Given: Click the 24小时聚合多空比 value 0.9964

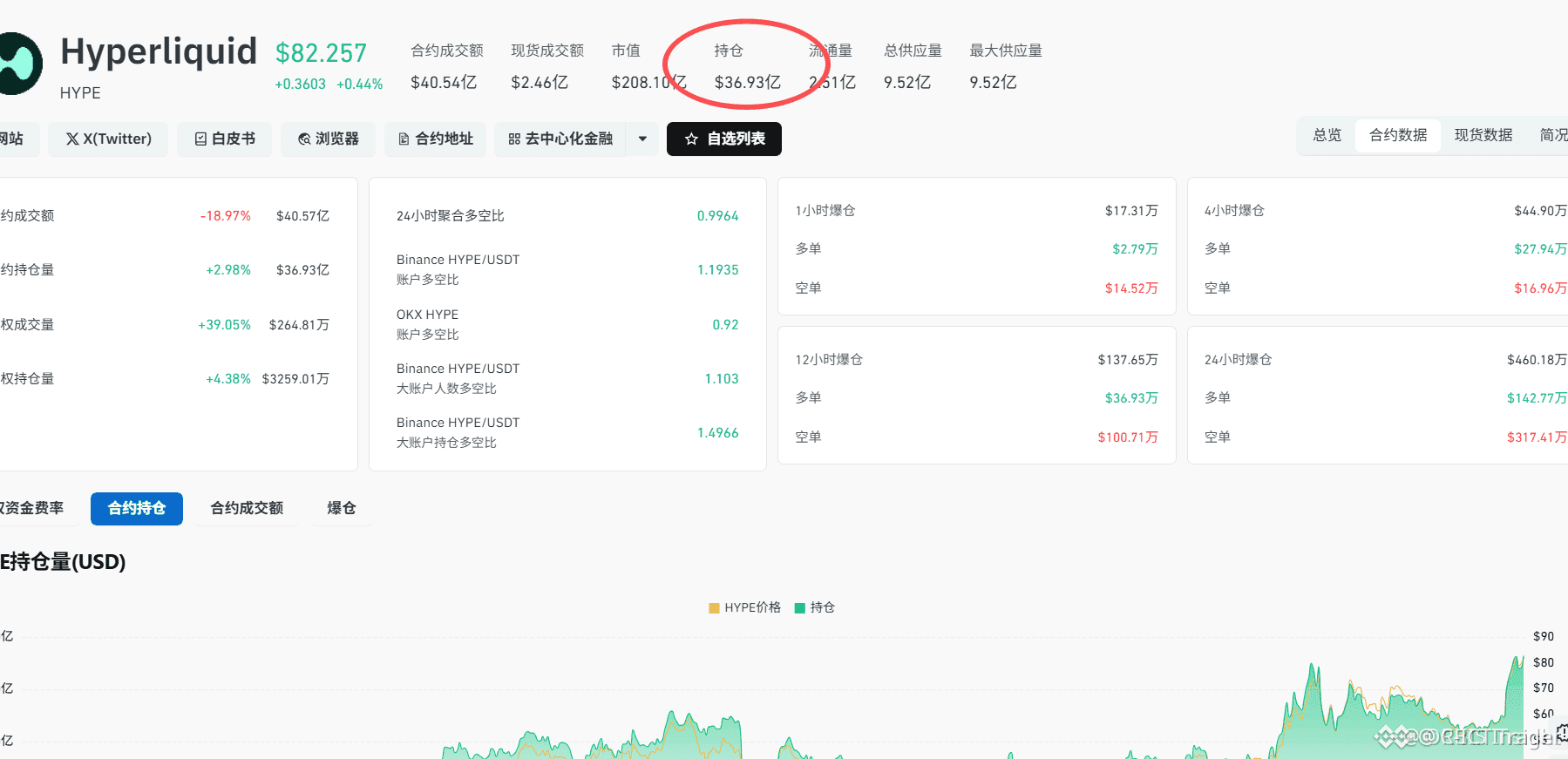Looking at the screenshot, I should click(x=717, y=216).
